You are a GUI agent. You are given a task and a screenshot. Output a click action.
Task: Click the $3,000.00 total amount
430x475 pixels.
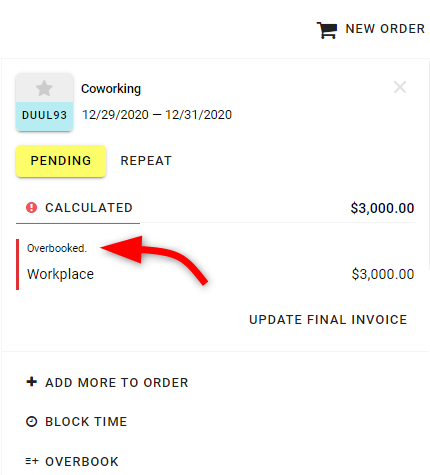pyautogui.click(x=382, y=208)
